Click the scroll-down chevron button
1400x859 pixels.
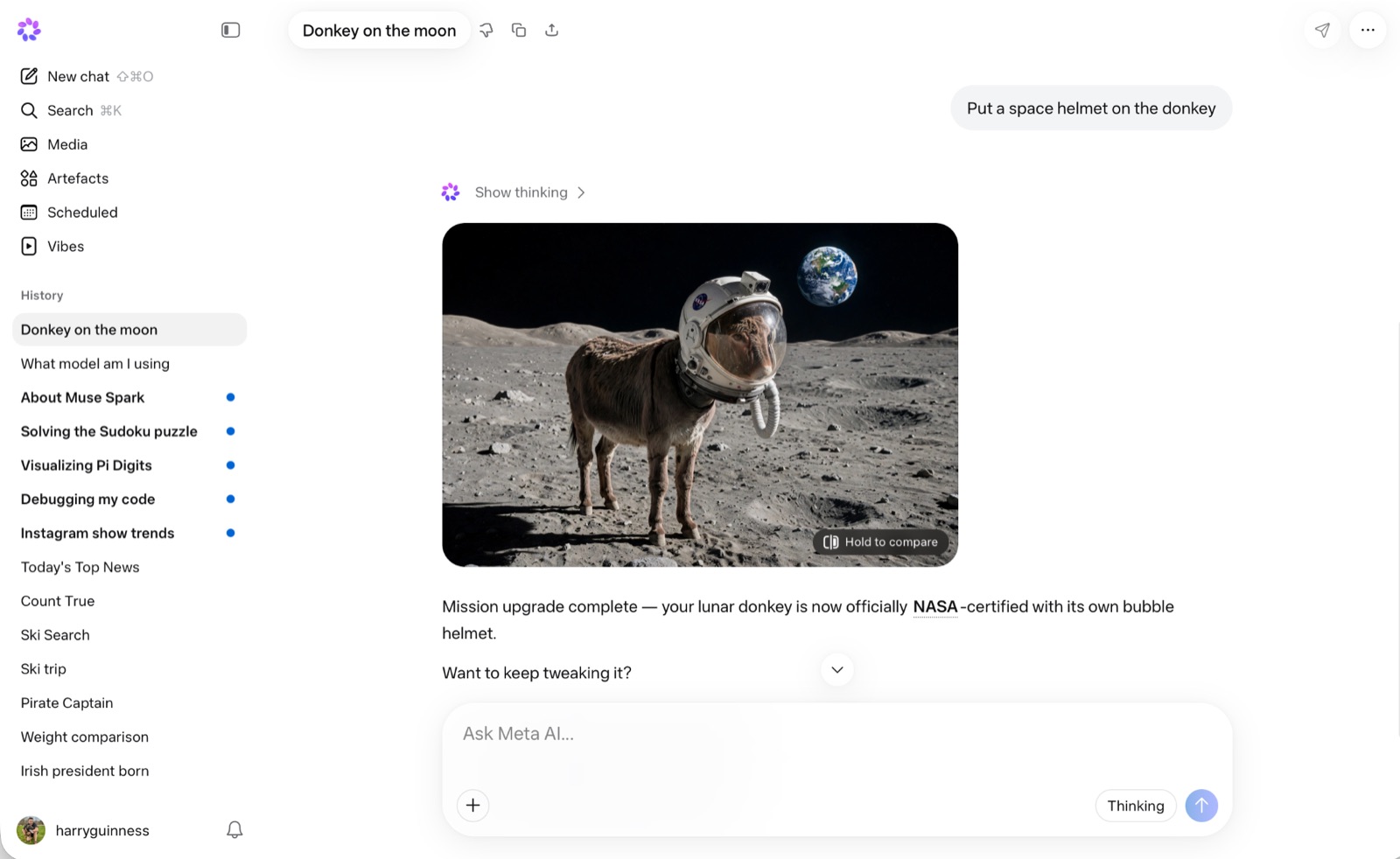pyautogui.click(x=837, y=670)
